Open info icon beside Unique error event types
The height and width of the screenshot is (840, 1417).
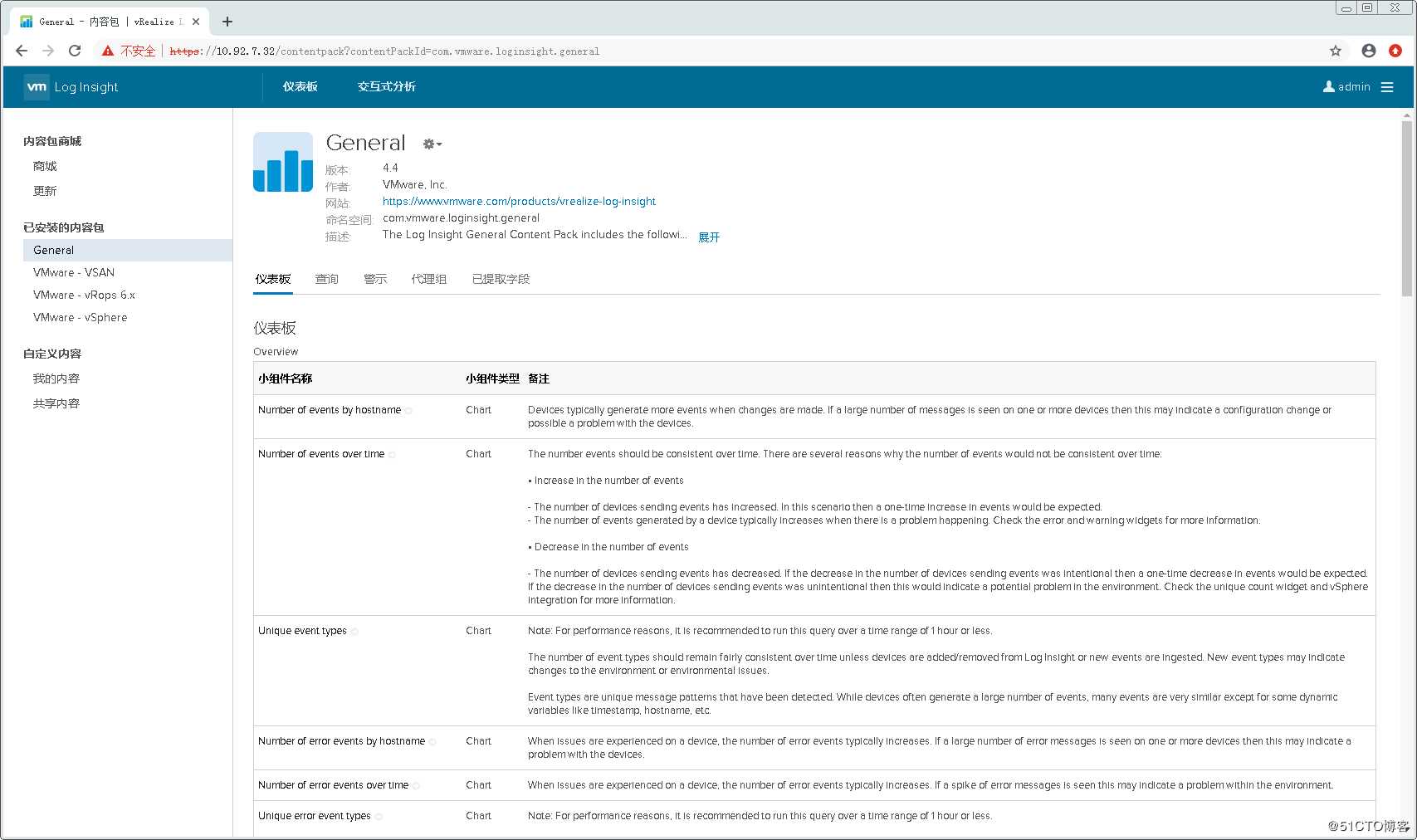click(x=379, y=817)
